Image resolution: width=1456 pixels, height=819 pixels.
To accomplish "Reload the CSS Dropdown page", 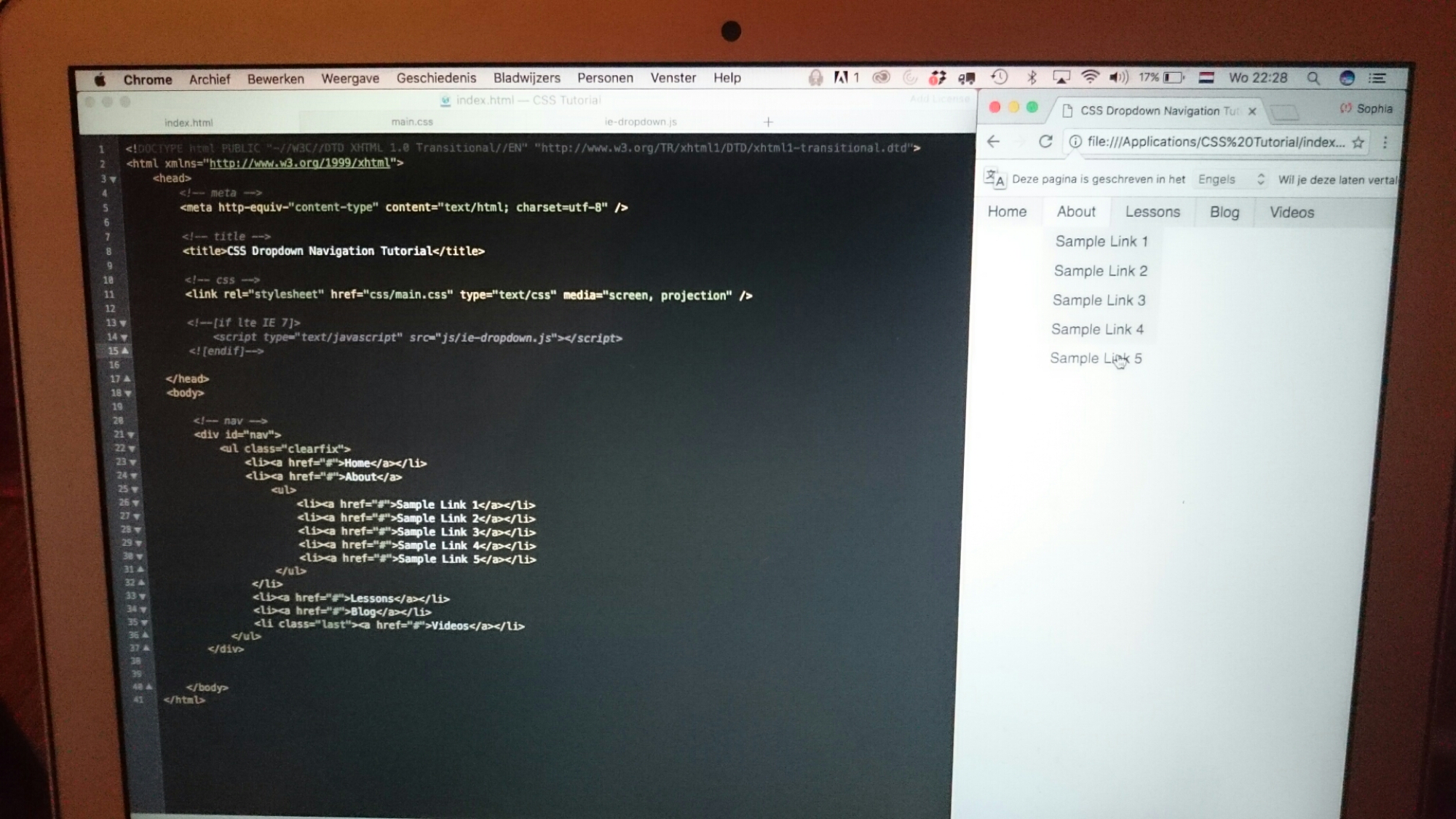I will point(1045,141).
